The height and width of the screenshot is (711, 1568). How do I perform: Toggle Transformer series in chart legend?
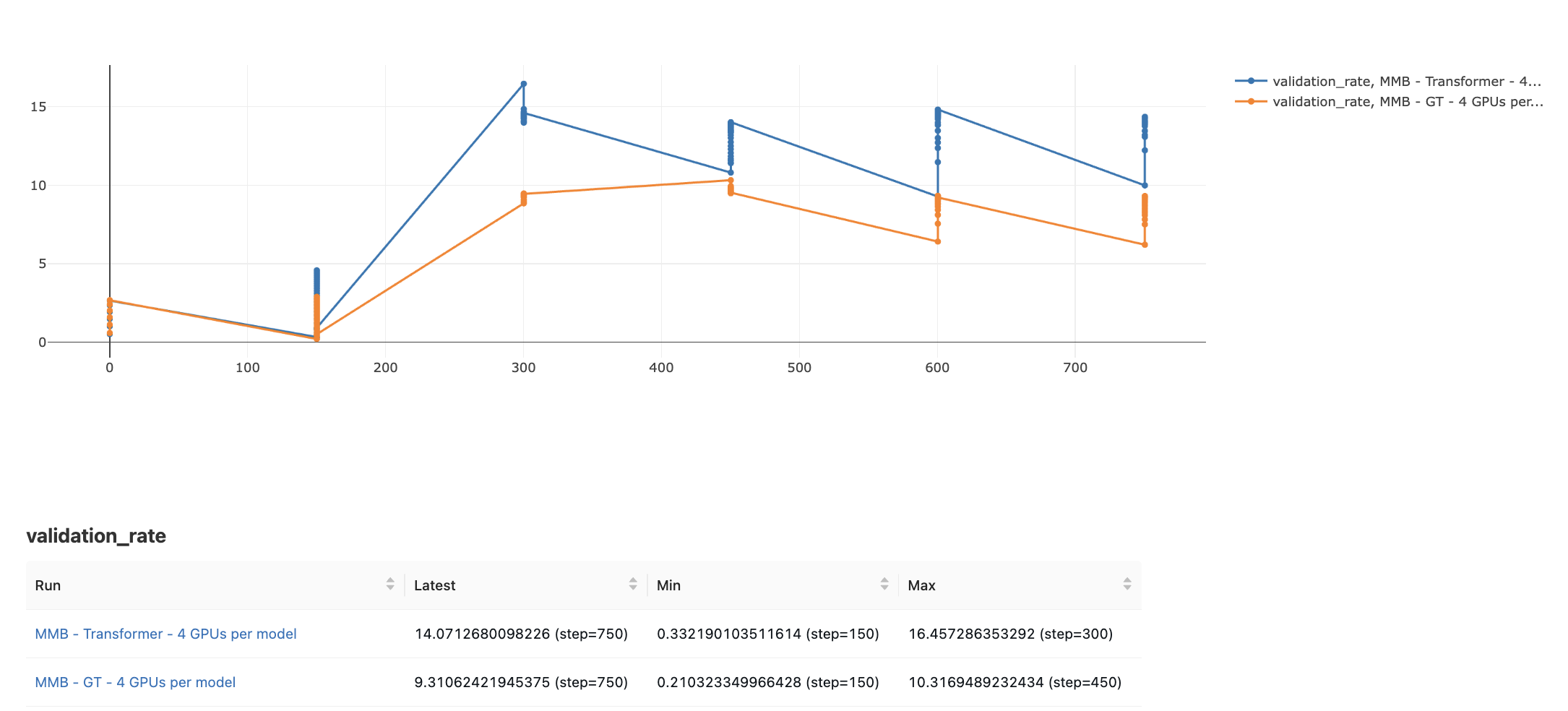pyautogui.click(x=1388, y=81)
